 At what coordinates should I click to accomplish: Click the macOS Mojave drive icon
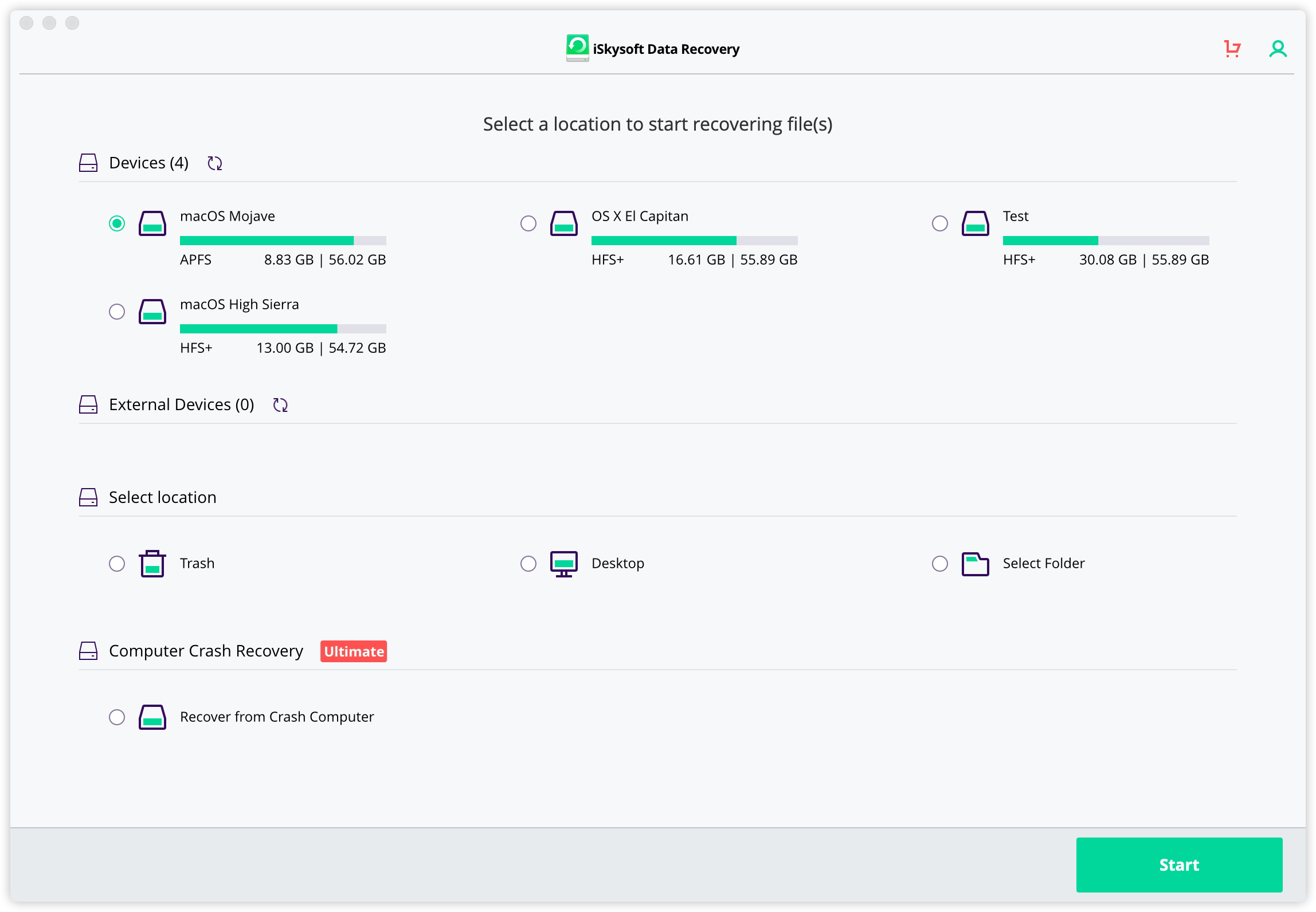tap(152, 223)
